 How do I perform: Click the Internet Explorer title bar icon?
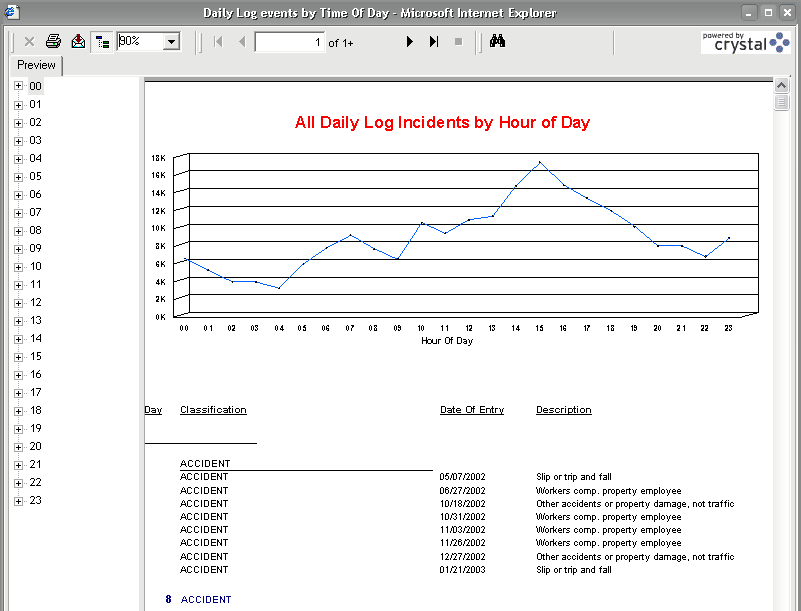coord(11,12)
